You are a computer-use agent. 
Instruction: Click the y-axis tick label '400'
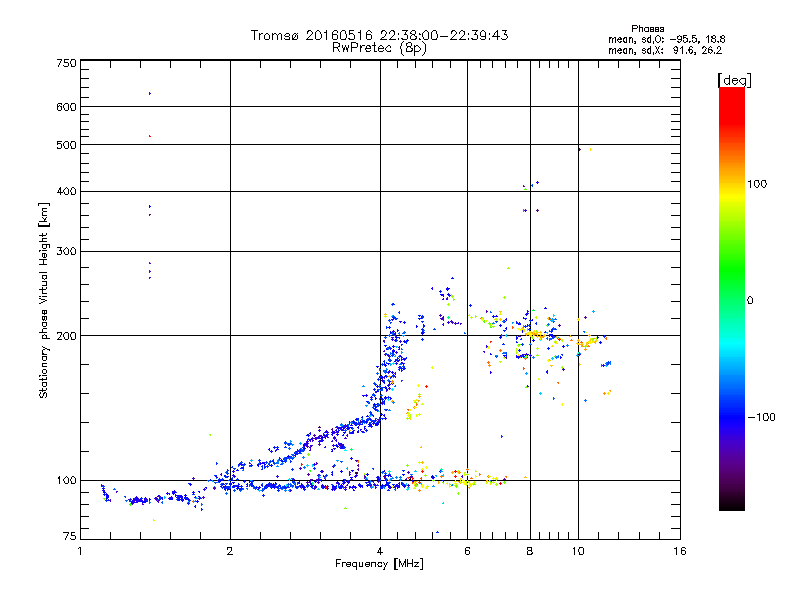click(x=66, y=192)
